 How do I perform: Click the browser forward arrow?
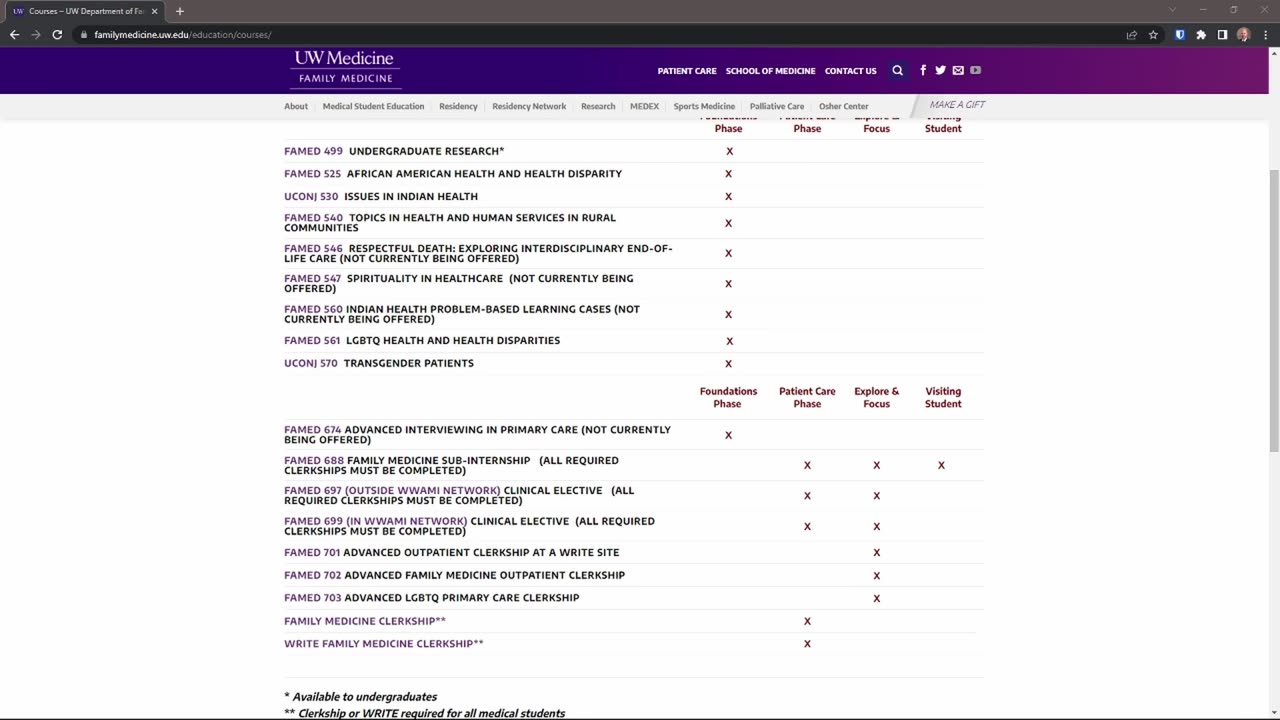pyautogui.click(x=36, y=34)
